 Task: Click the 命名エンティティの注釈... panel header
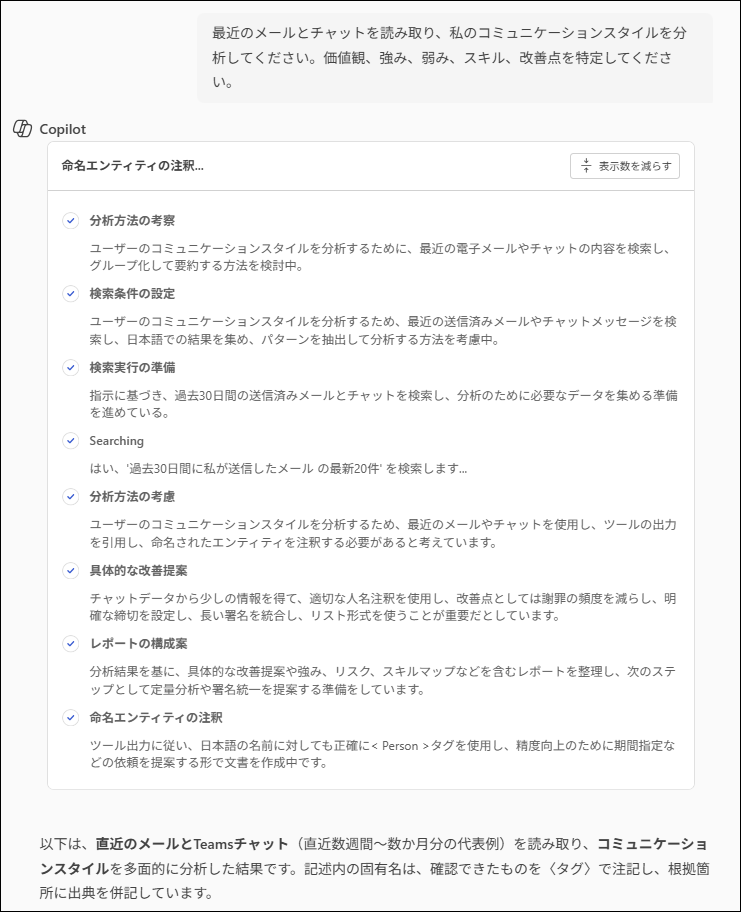[133, 166]
